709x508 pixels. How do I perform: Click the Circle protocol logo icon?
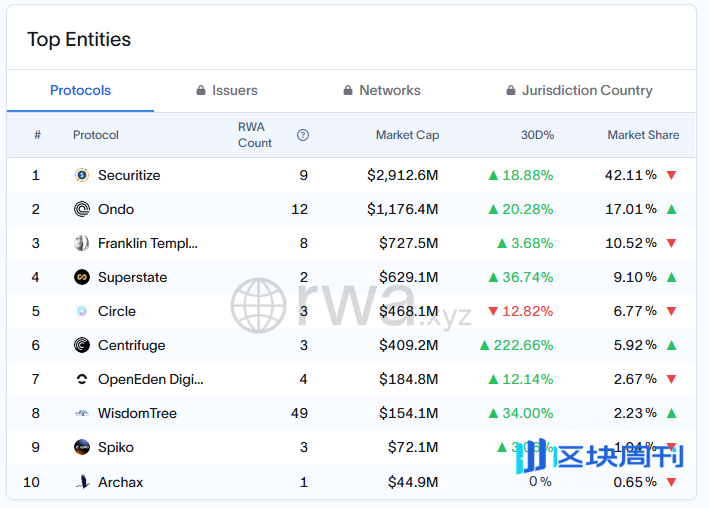(x=82, y=311)
